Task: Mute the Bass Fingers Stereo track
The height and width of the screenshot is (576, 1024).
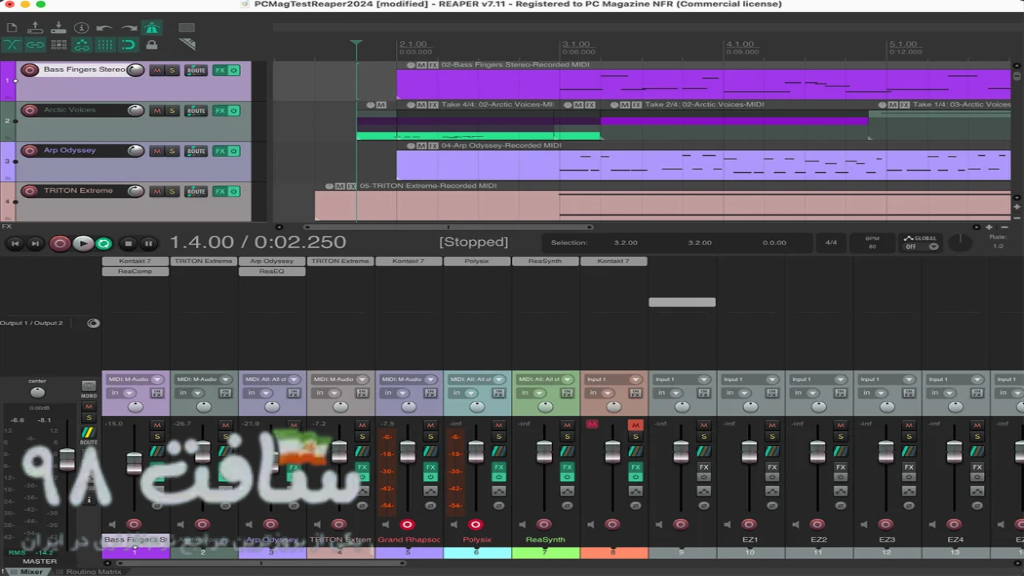Action: point(156,70)
